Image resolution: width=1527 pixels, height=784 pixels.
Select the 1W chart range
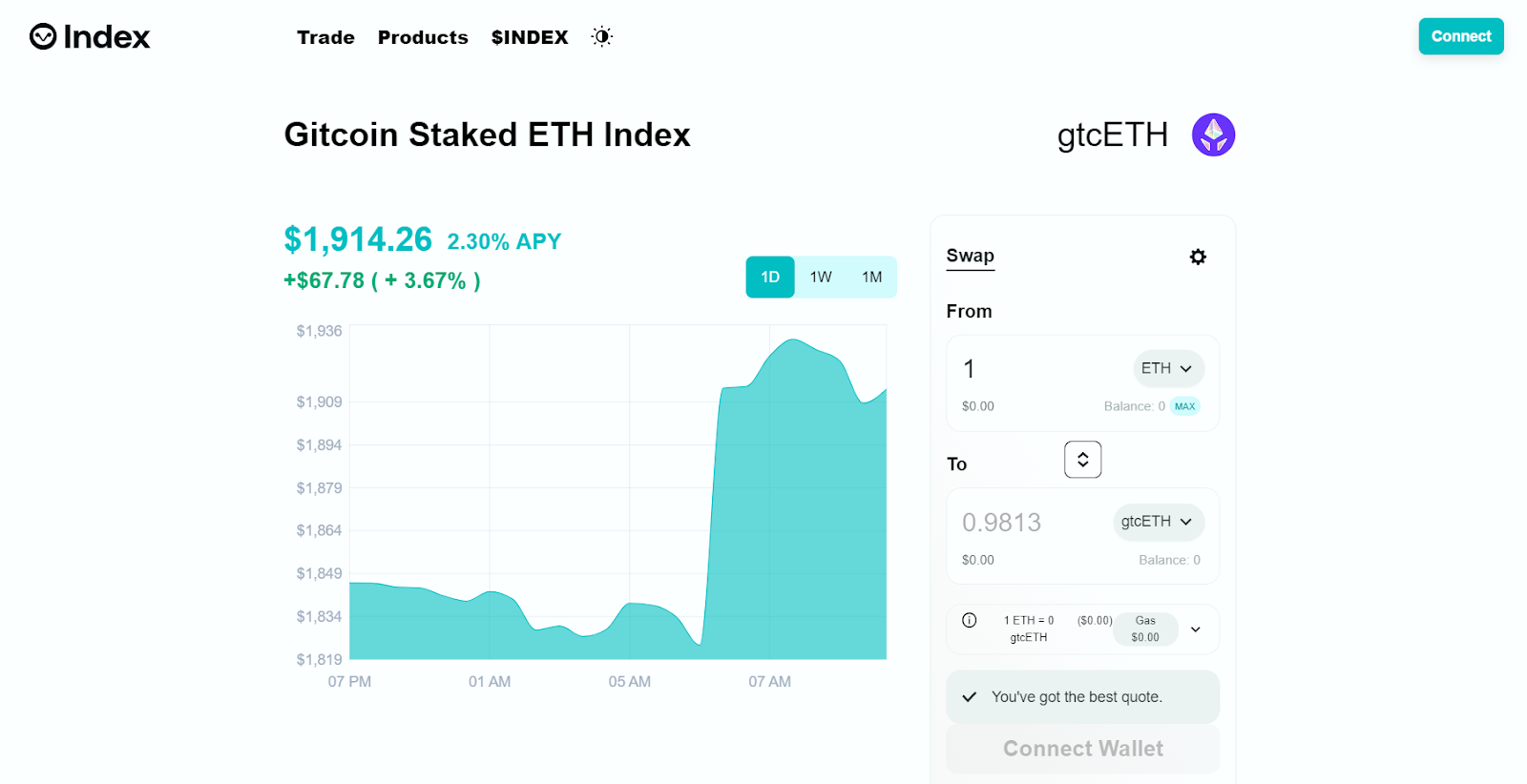(x=821, y=277)
